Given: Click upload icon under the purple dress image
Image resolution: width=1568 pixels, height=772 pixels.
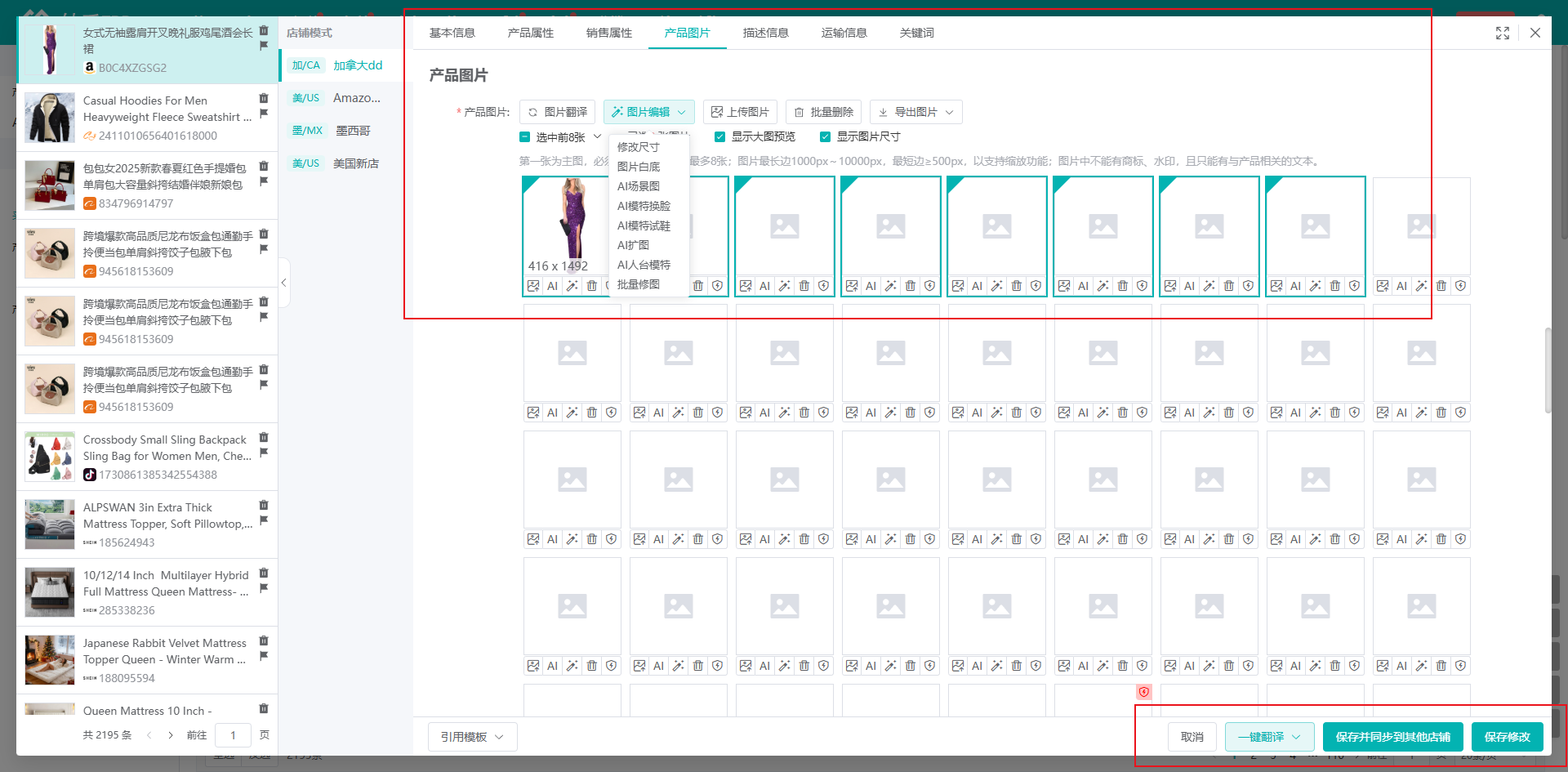Looking at the screenshot, I should [533, 286].
